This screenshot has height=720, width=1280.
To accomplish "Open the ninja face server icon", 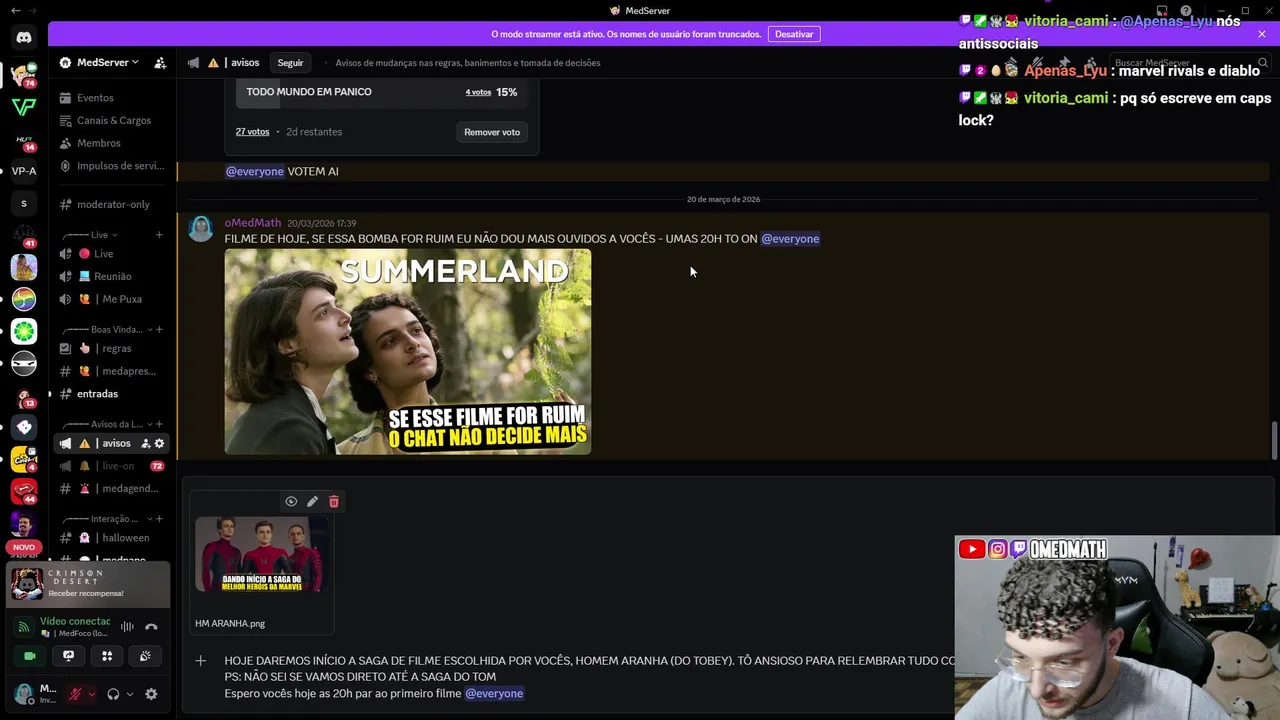I will (24, 363).
